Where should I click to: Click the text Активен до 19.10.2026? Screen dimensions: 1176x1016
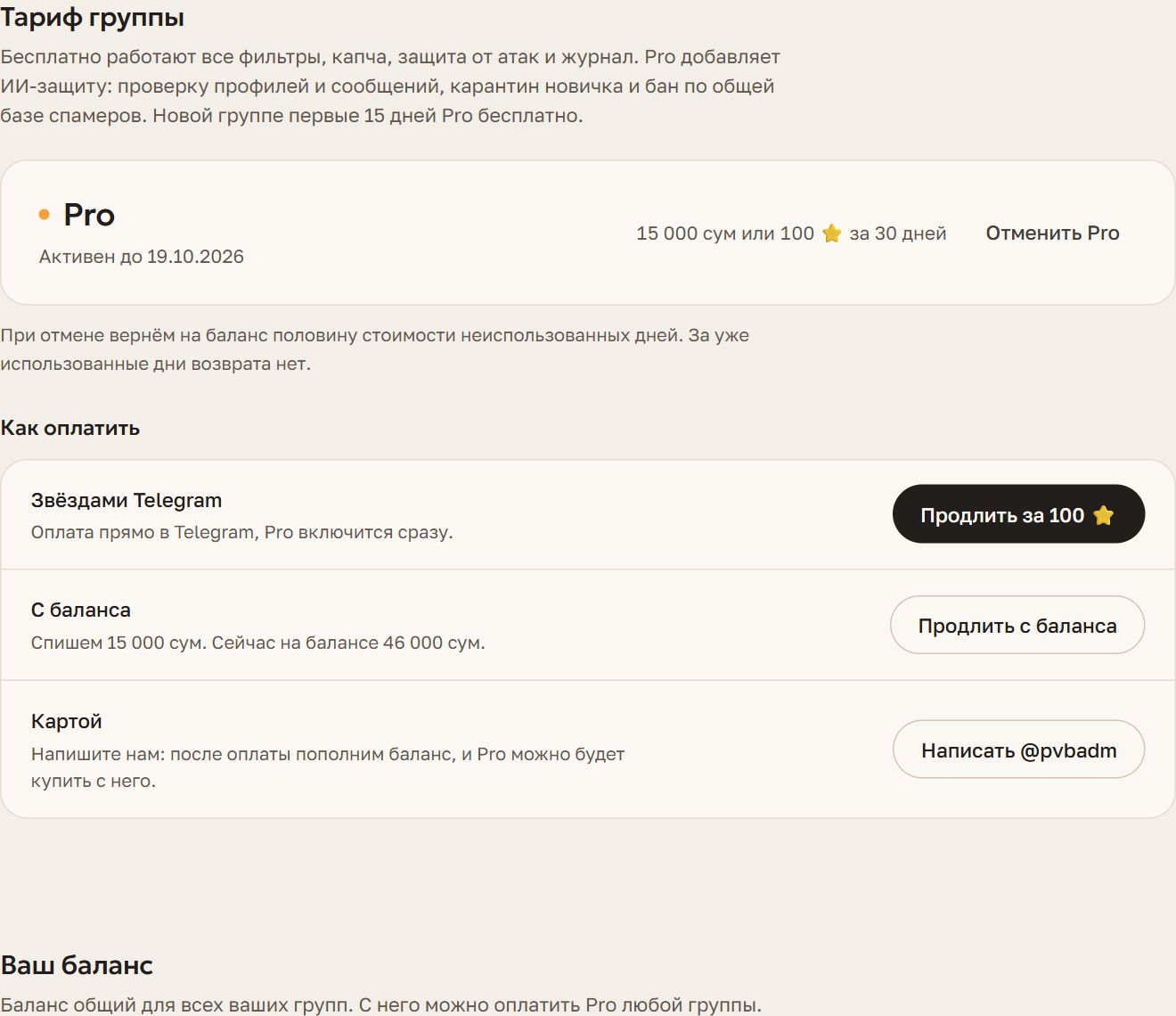pyautogui.click(x=142, y=257)
